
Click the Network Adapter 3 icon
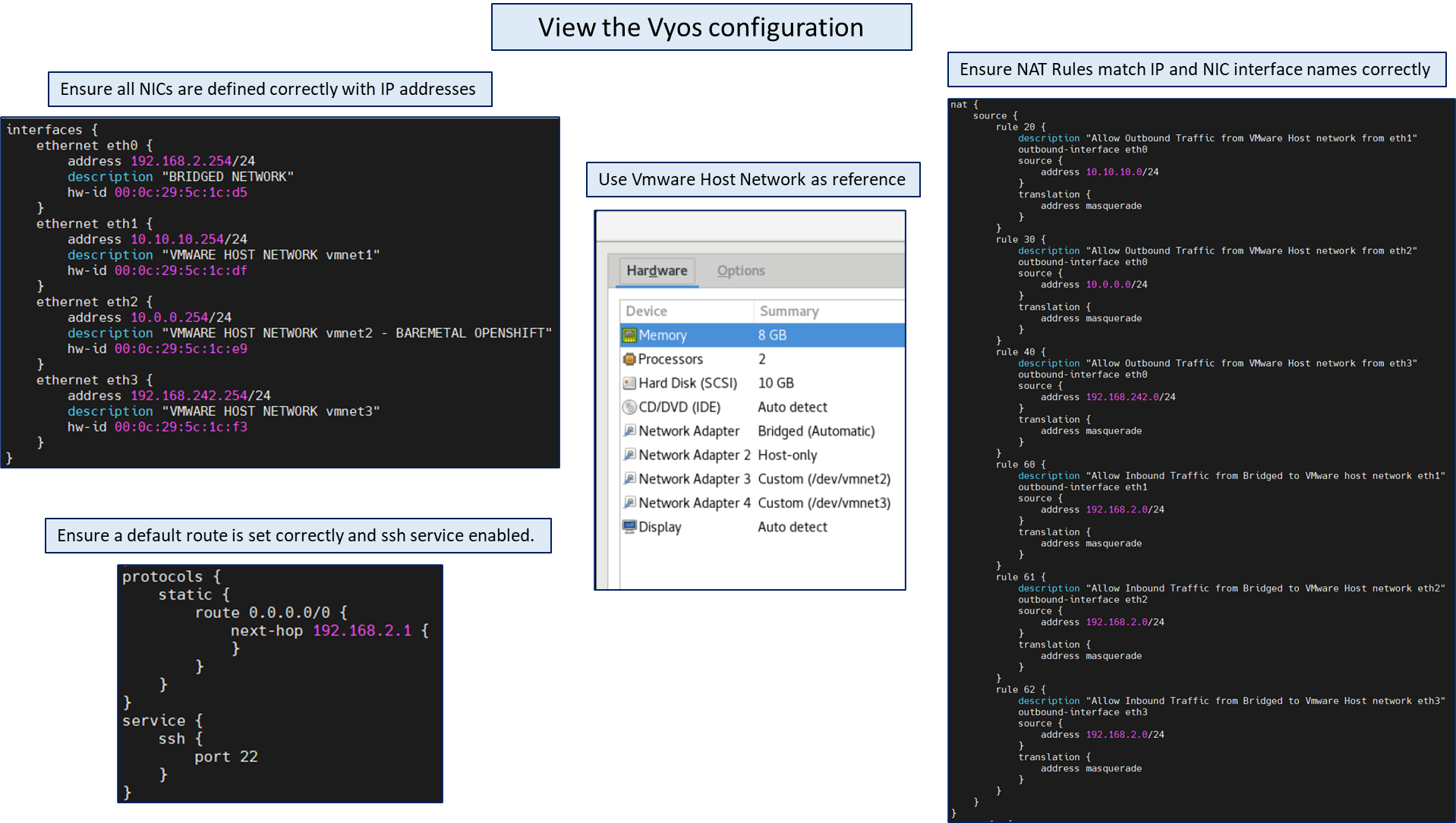pyautogui.click(x=629, y=479)
